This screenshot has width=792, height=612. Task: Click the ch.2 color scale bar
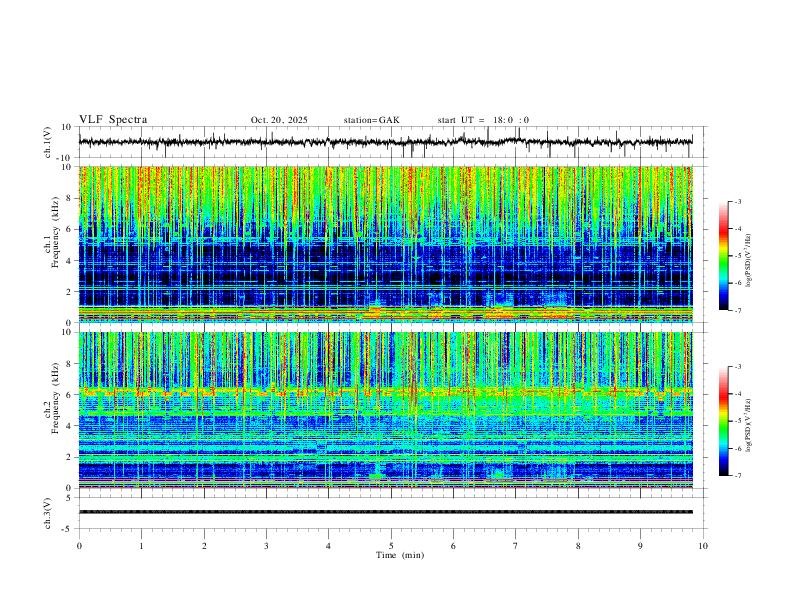pos(724,421)
